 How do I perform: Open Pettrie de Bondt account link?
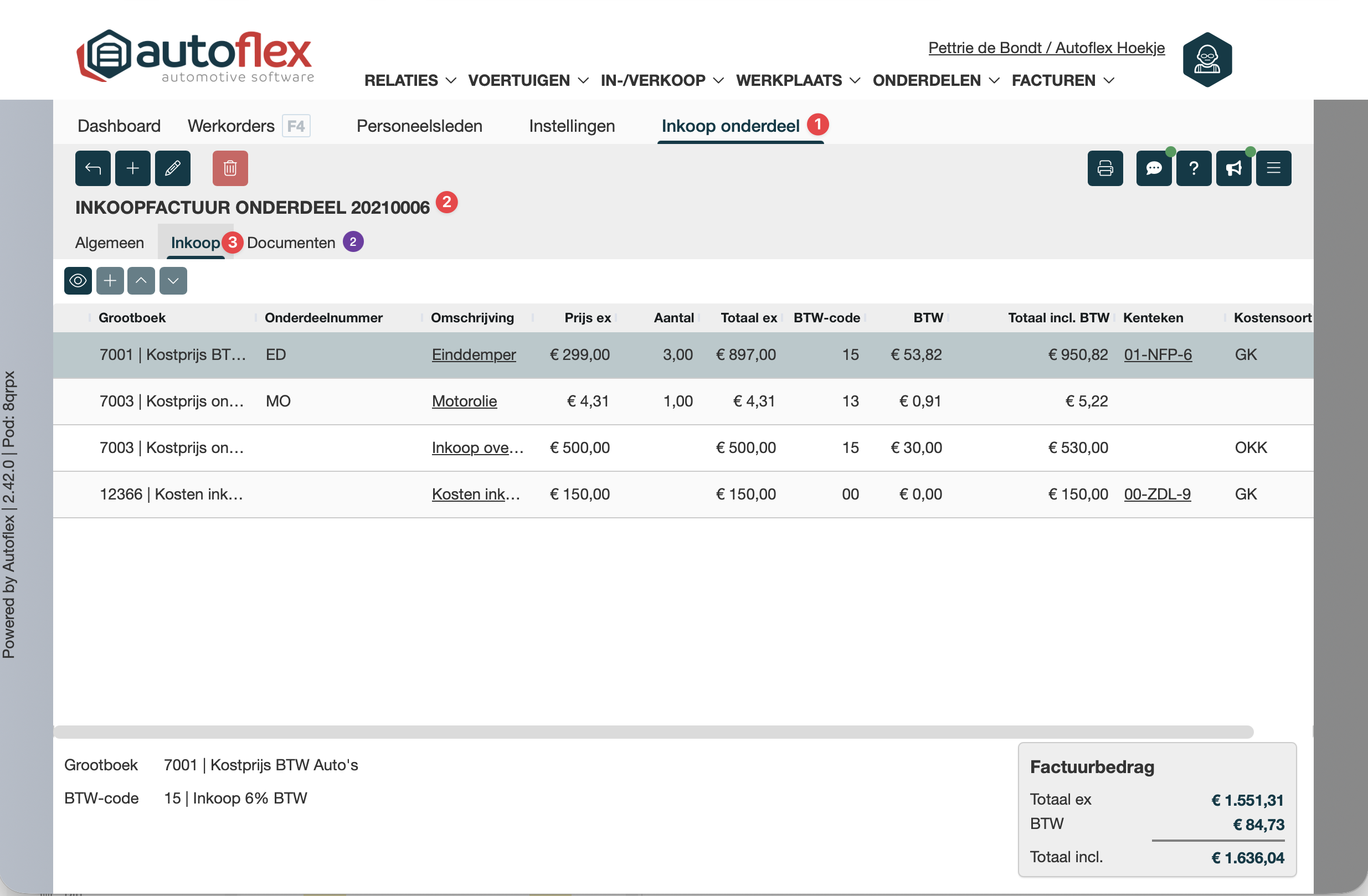click(x=1047, y=48)
